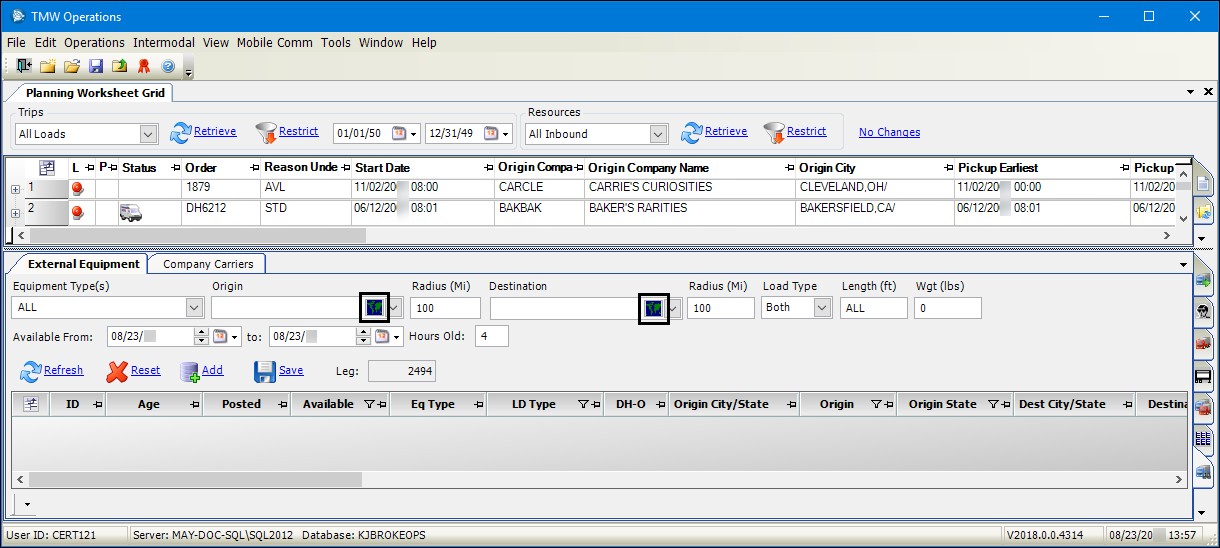Click the Add link for external equipment
This screenshot has height=548, width=1220.
coord(212,370)
